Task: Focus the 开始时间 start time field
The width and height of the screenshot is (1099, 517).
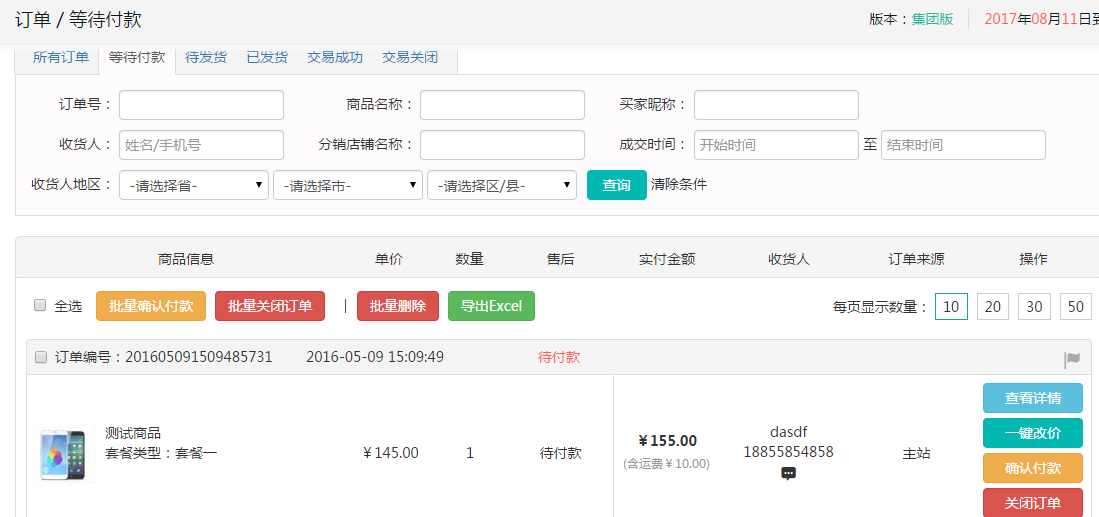Action: 776,145
